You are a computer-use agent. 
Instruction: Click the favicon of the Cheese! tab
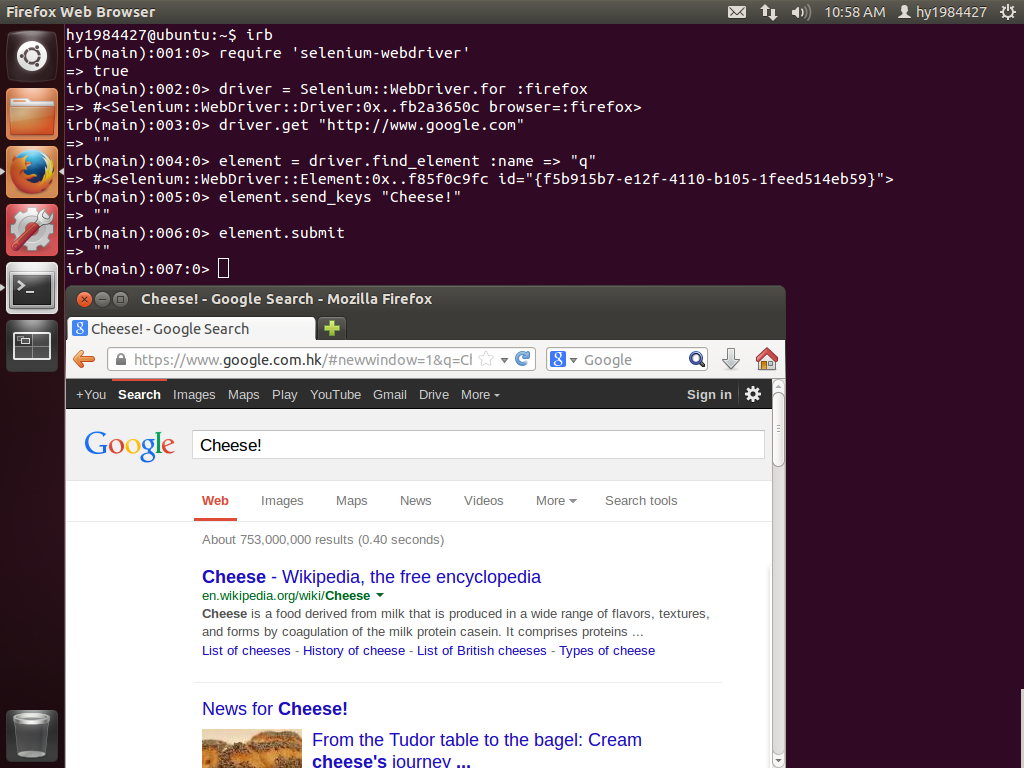point(80,328)
